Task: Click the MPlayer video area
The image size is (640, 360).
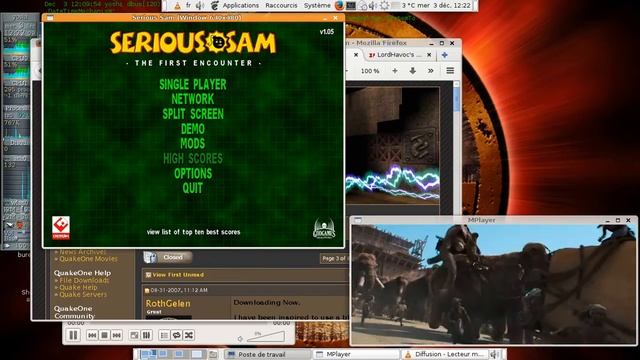Action: [493, 284]
